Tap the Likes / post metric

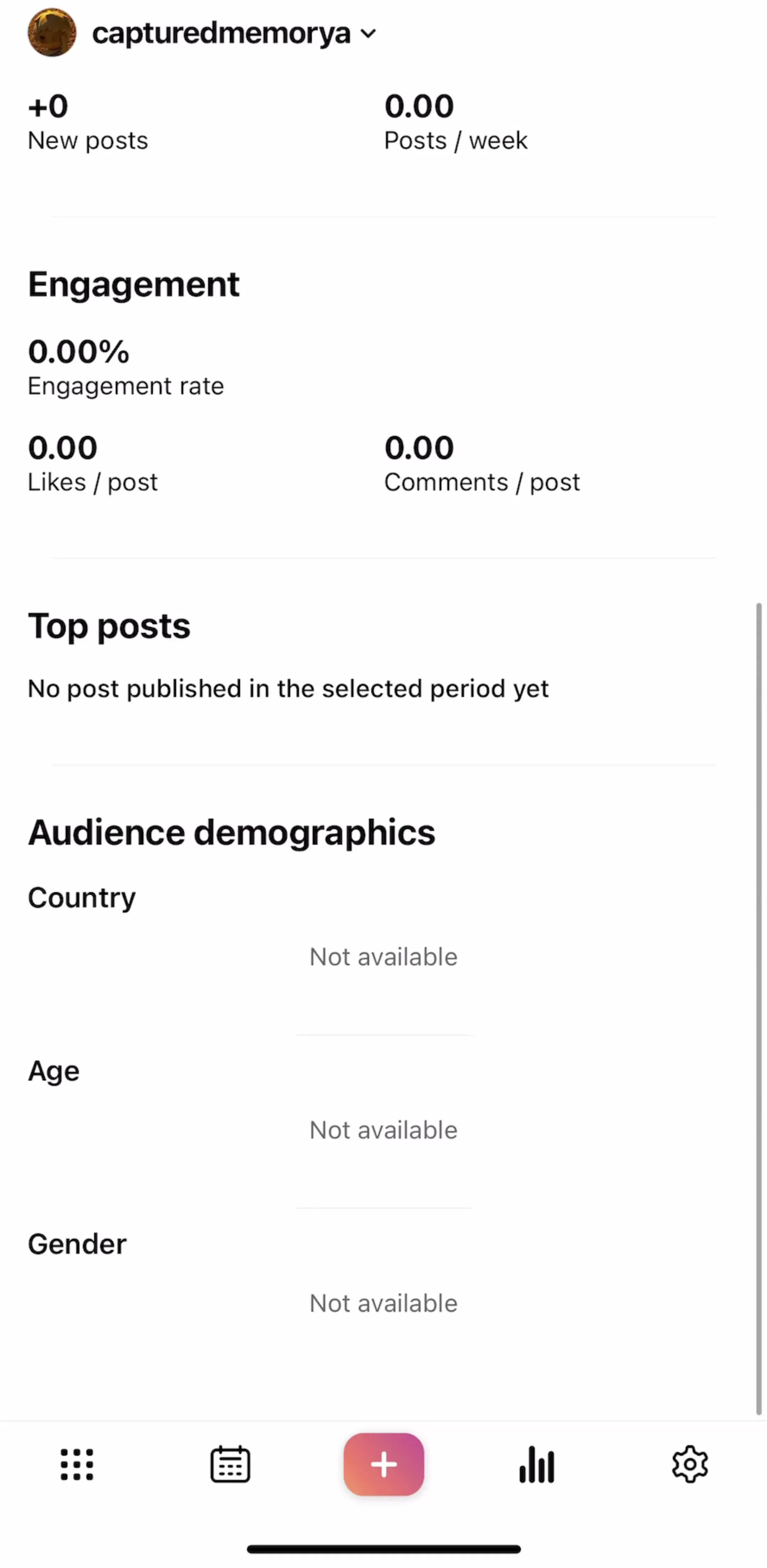pyautogui.click(x=93, y=463)
